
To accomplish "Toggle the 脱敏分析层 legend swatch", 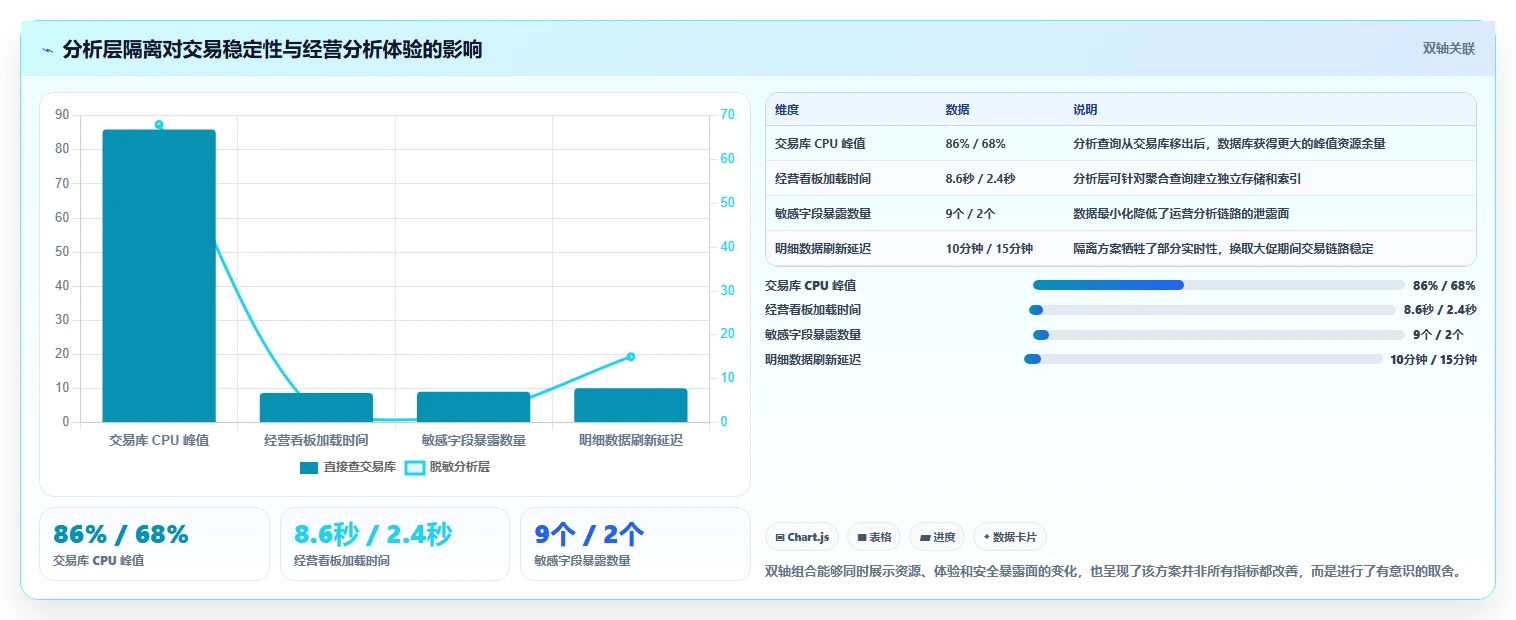I will [414, 467].
